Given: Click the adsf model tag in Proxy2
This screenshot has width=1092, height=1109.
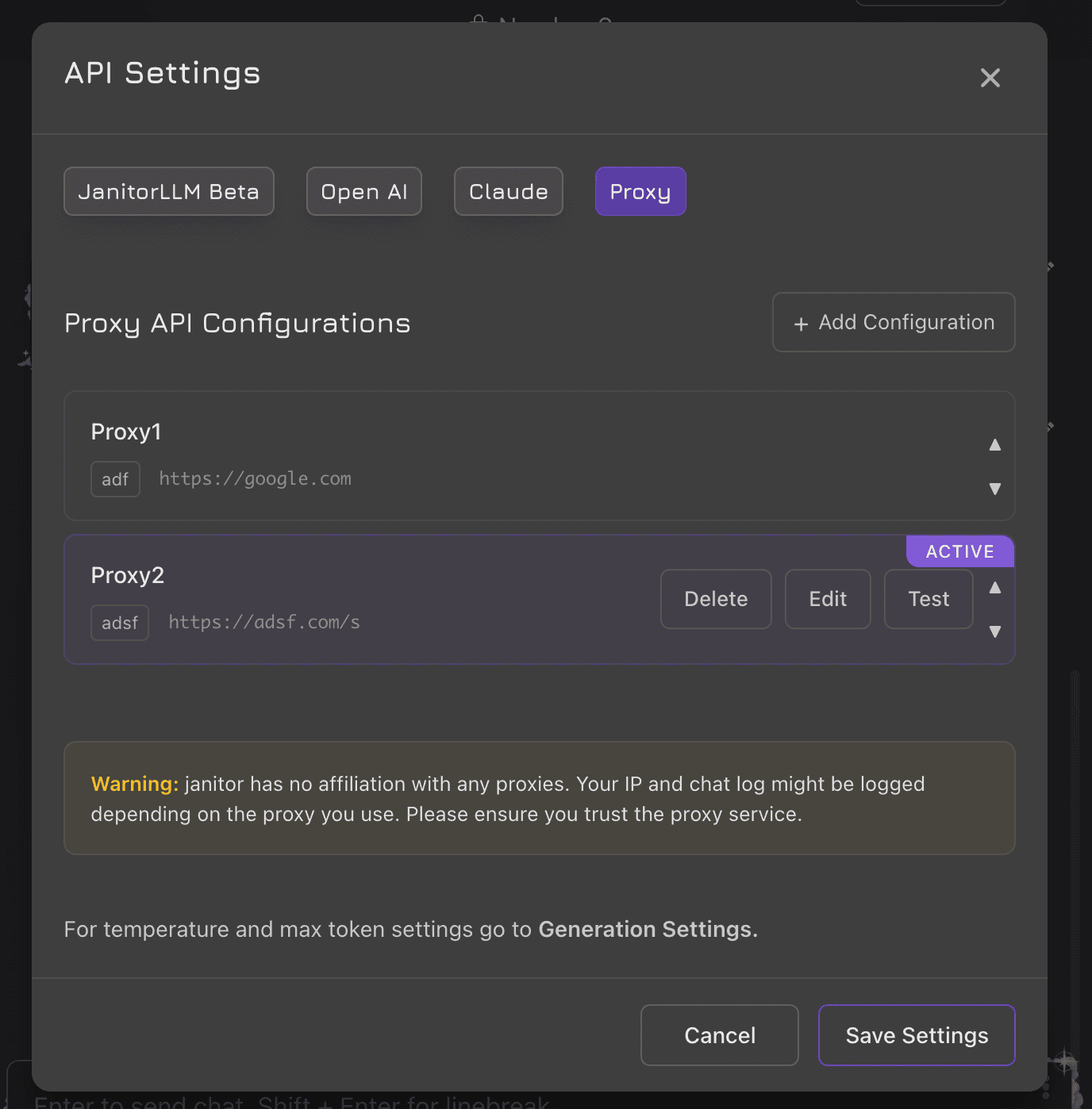Looking at the screenshot, I should 120,623.
